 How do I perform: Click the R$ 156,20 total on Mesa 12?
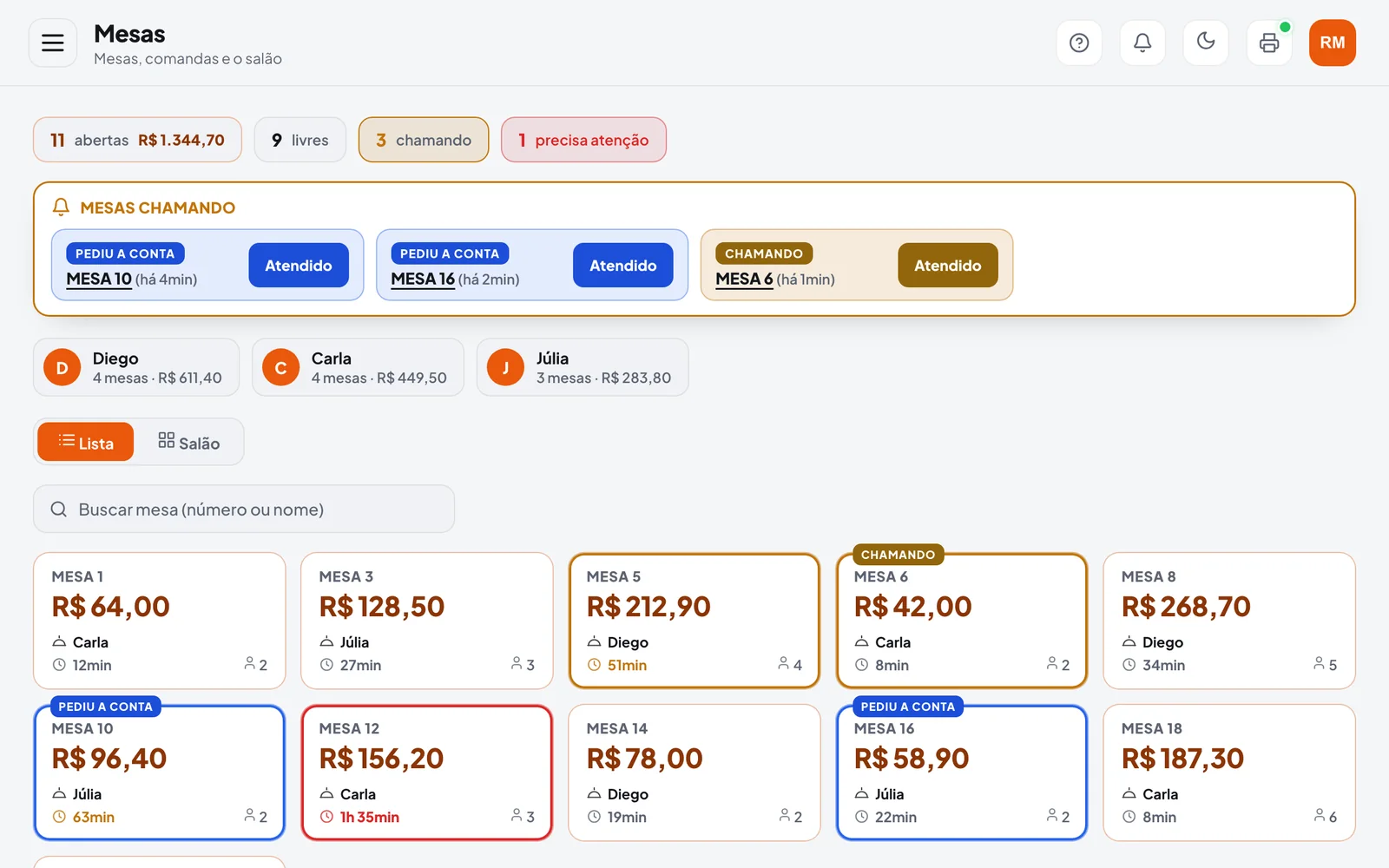pyautogui.click(x=381, y=759)
